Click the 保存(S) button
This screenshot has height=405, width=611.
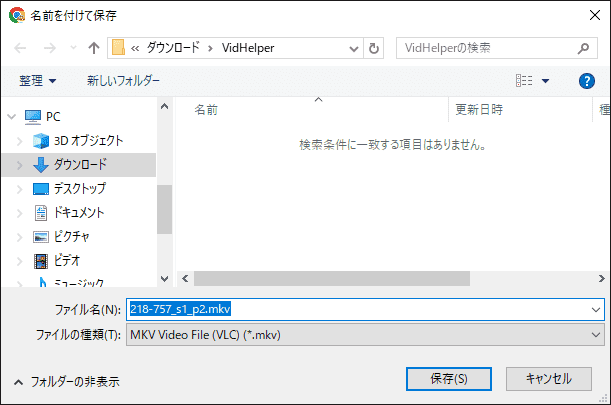click(449, 379)
